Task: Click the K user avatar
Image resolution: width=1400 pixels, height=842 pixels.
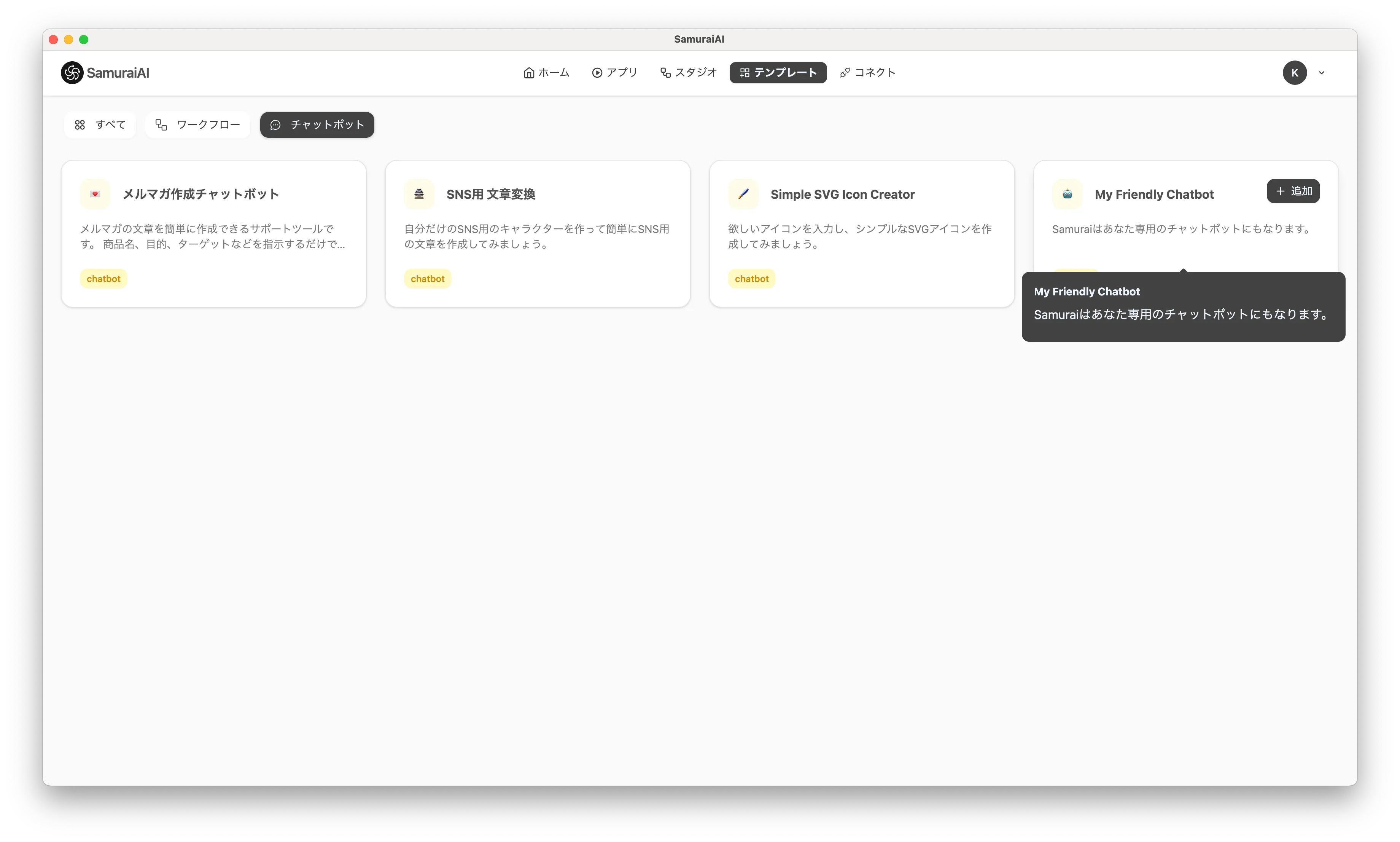Action: [1295, 73]
